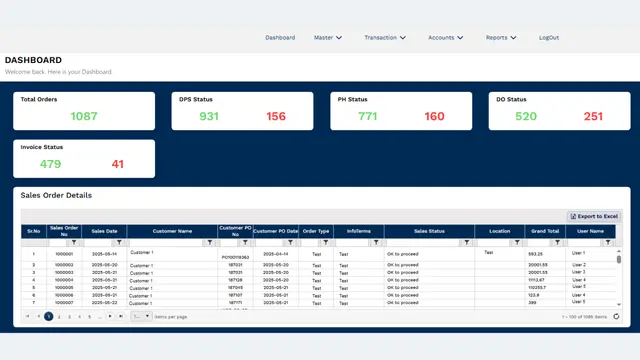
Task: Select sales order 1000004 cell
Action: click(64, 280)
